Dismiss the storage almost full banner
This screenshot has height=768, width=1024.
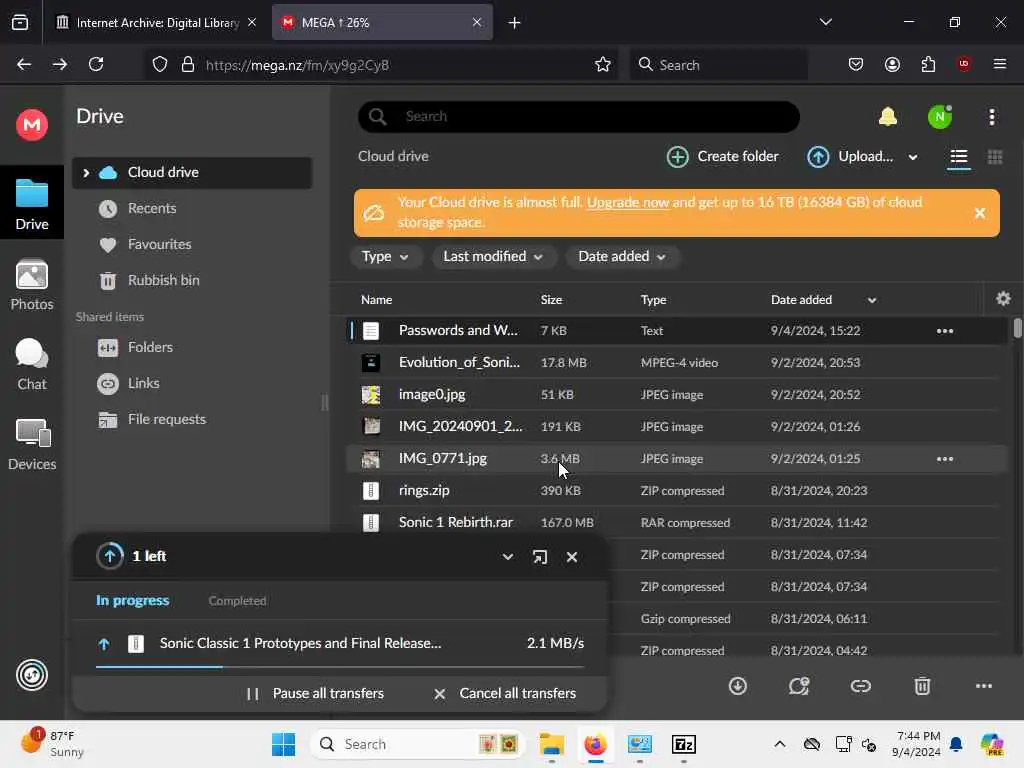(980, 213)
